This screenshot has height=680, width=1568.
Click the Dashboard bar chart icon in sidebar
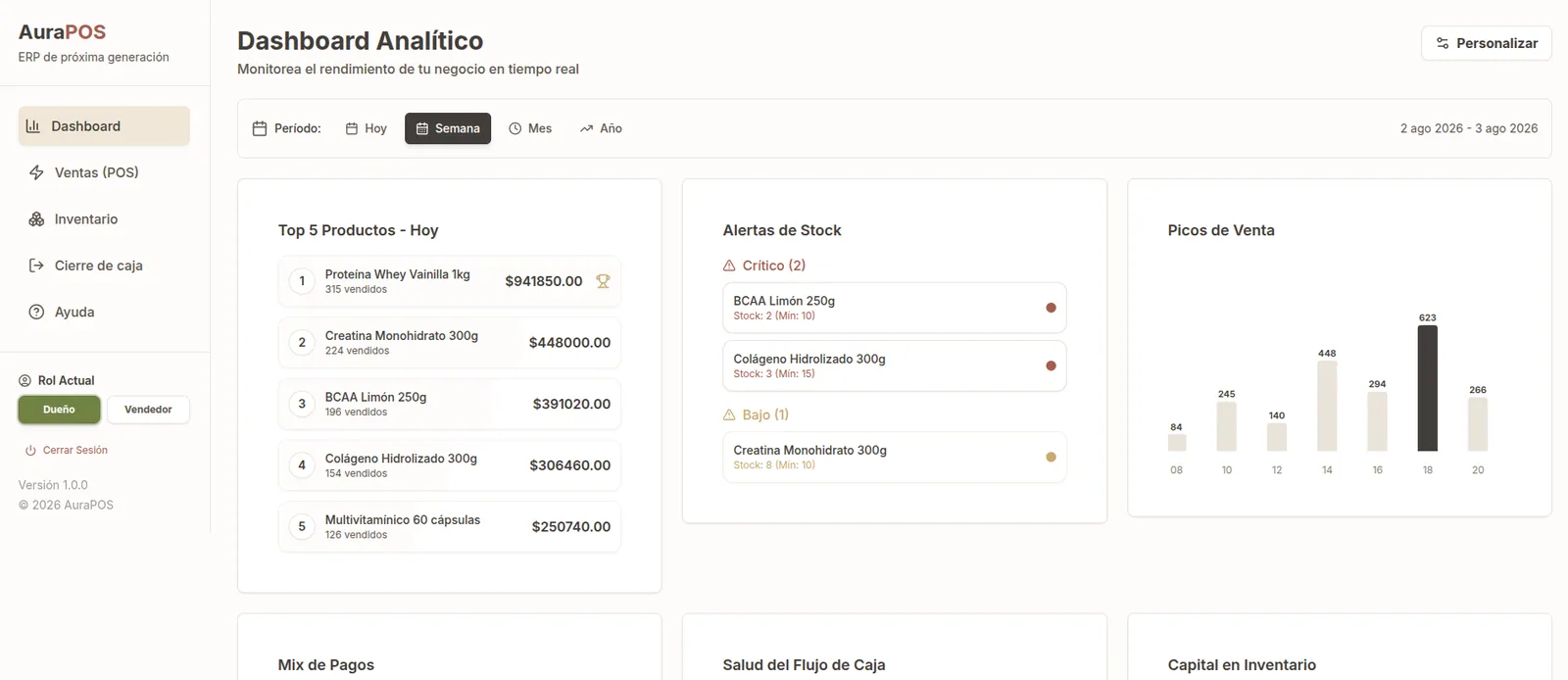[x=32, y=126]
